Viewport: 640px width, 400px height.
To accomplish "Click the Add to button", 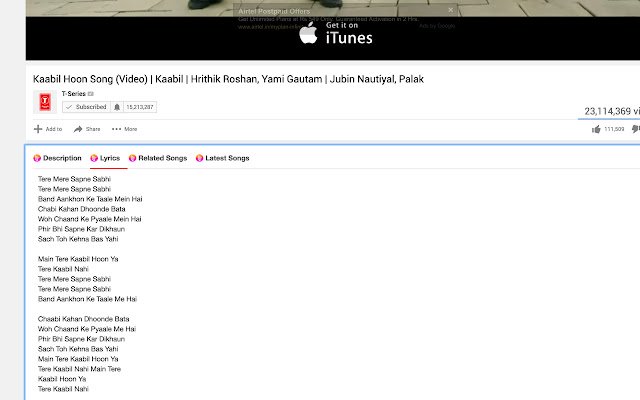I will pyautogui.click(x=48, y=129).
